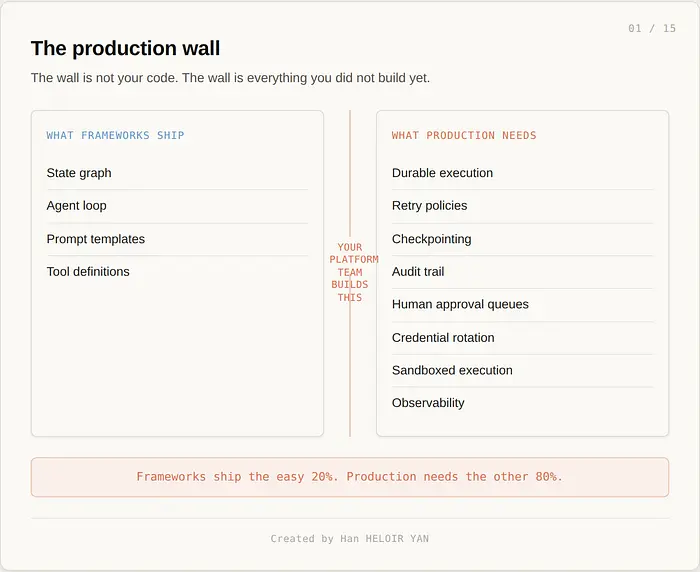Select the 'State graph' list item
The height and width of the screenshot is (572, 700).
[x=177, y=173]
